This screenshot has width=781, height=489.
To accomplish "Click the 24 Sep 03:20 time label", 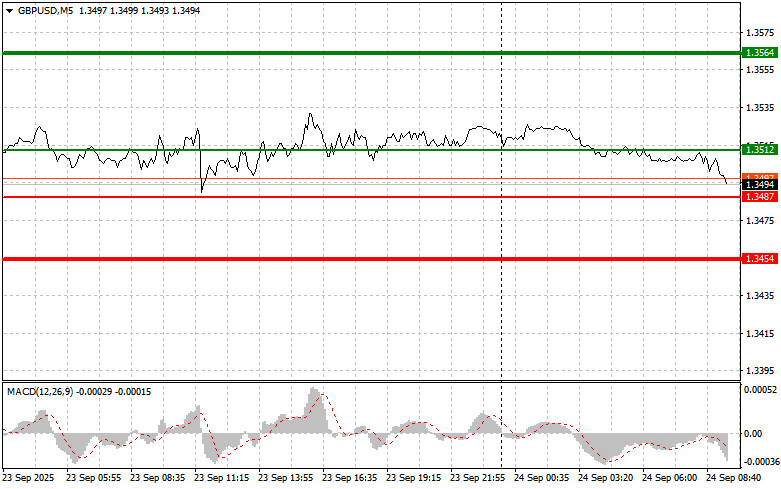I will [605, 478].
